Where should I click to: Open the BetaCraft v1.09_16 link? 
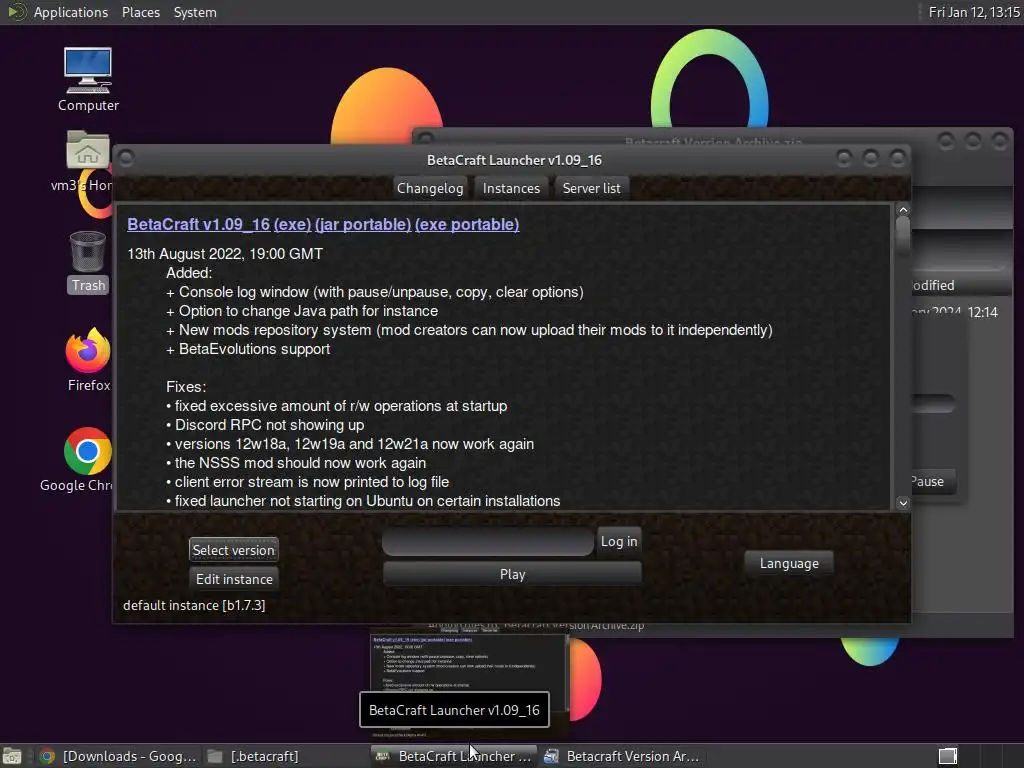(x=199, y=224)
